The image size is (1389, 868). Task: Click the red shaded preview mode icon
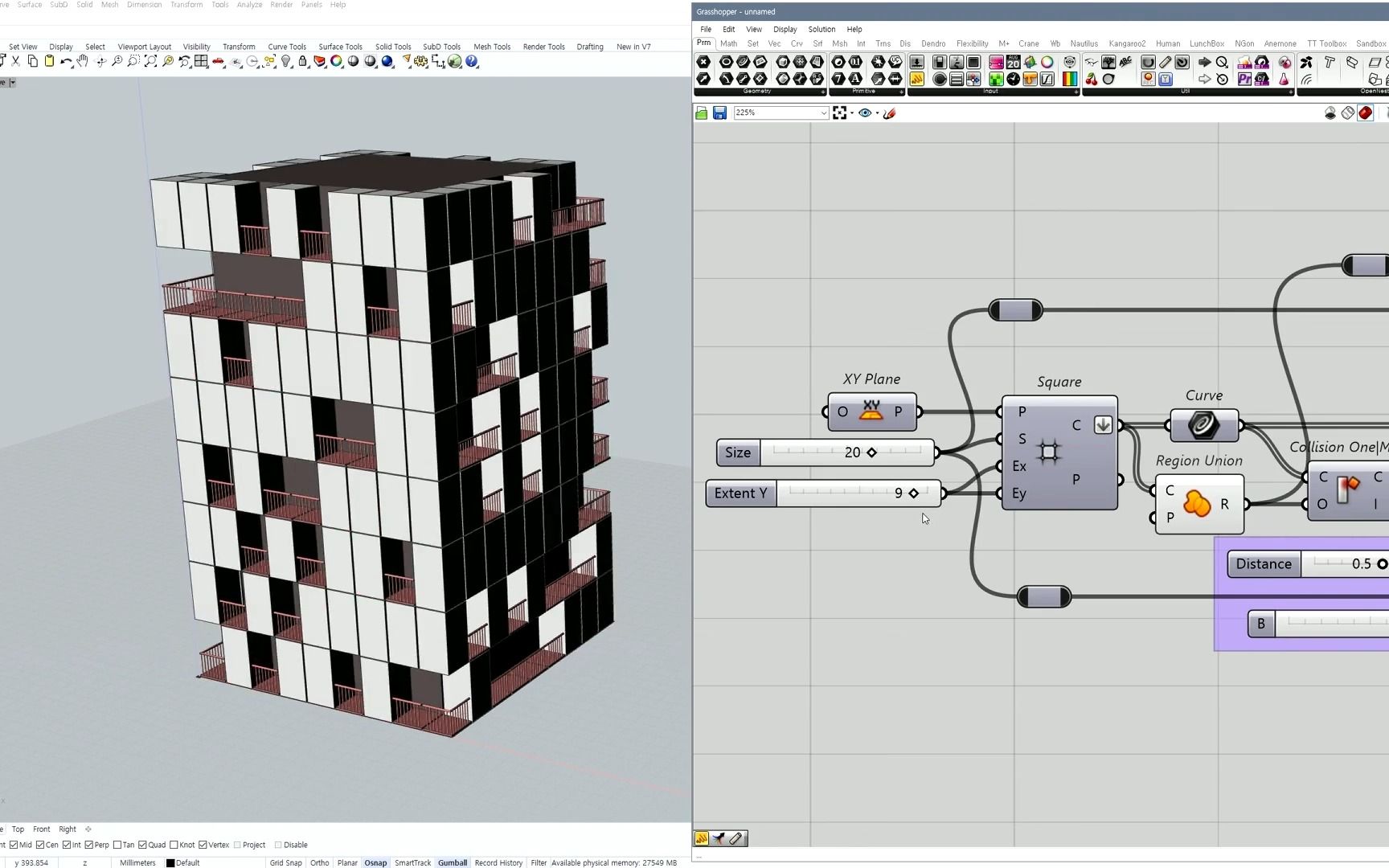pyautogui.click(x=1365, y=113)
